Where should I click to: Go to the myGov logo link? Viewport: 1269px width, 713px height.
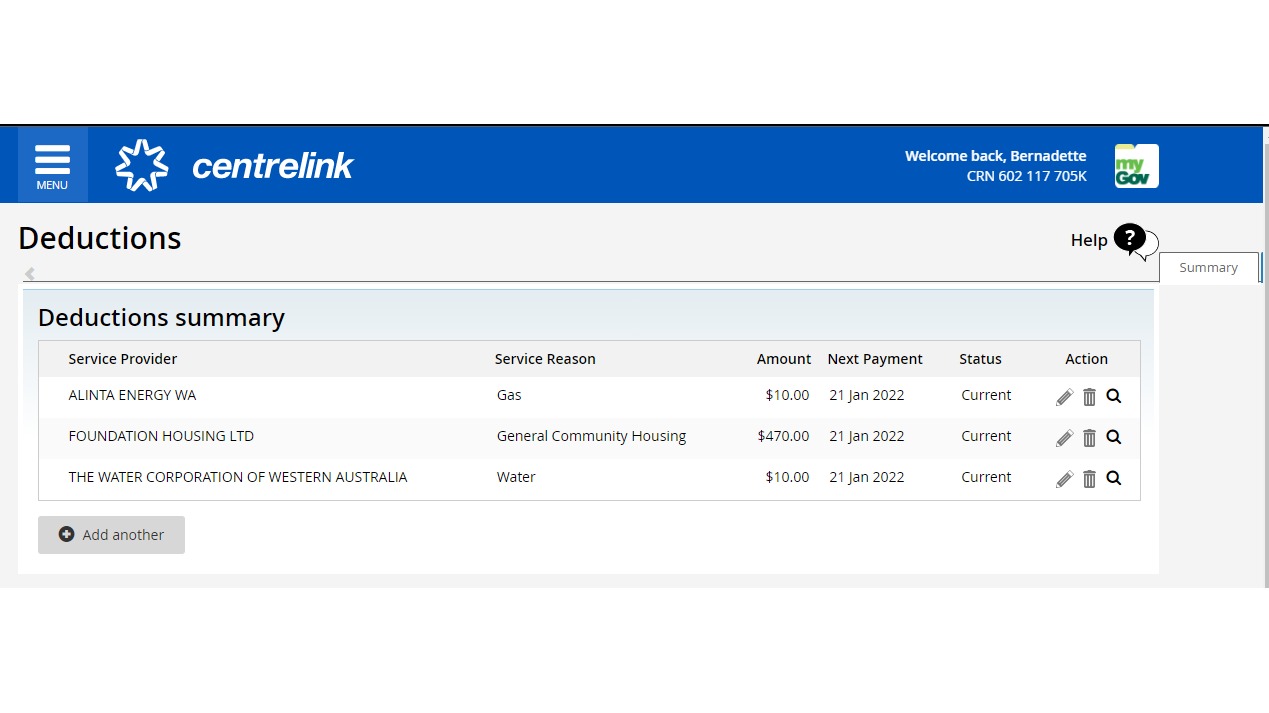(1136, 166)
